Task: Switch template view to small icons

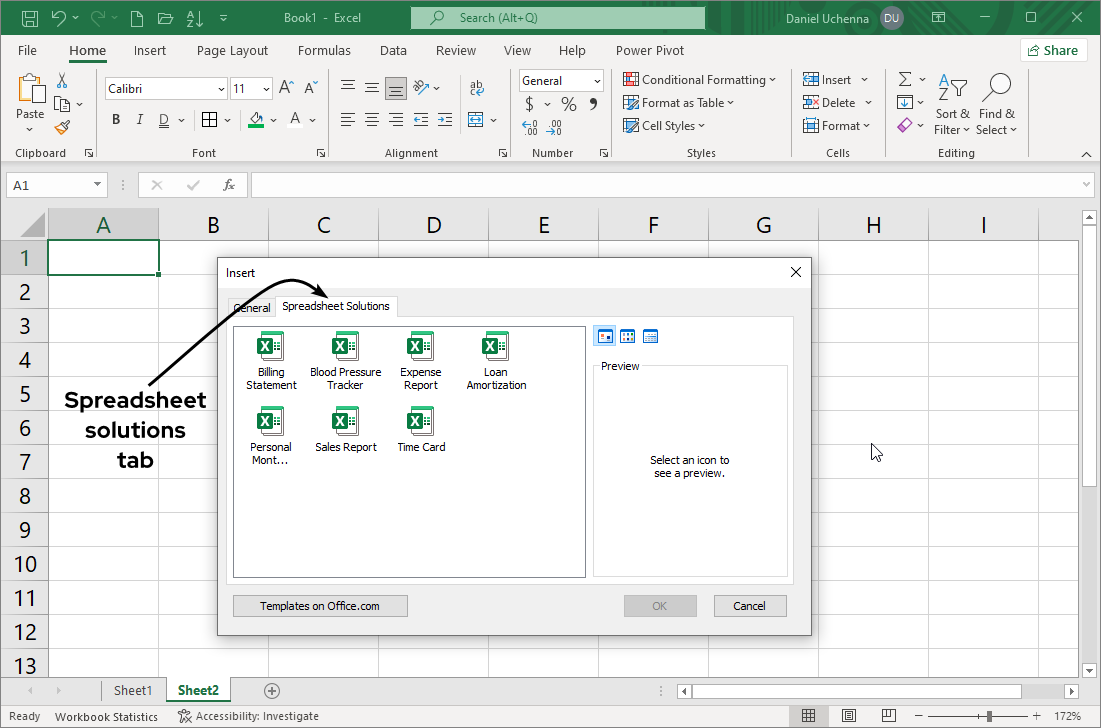Action: tap(627, 336)
